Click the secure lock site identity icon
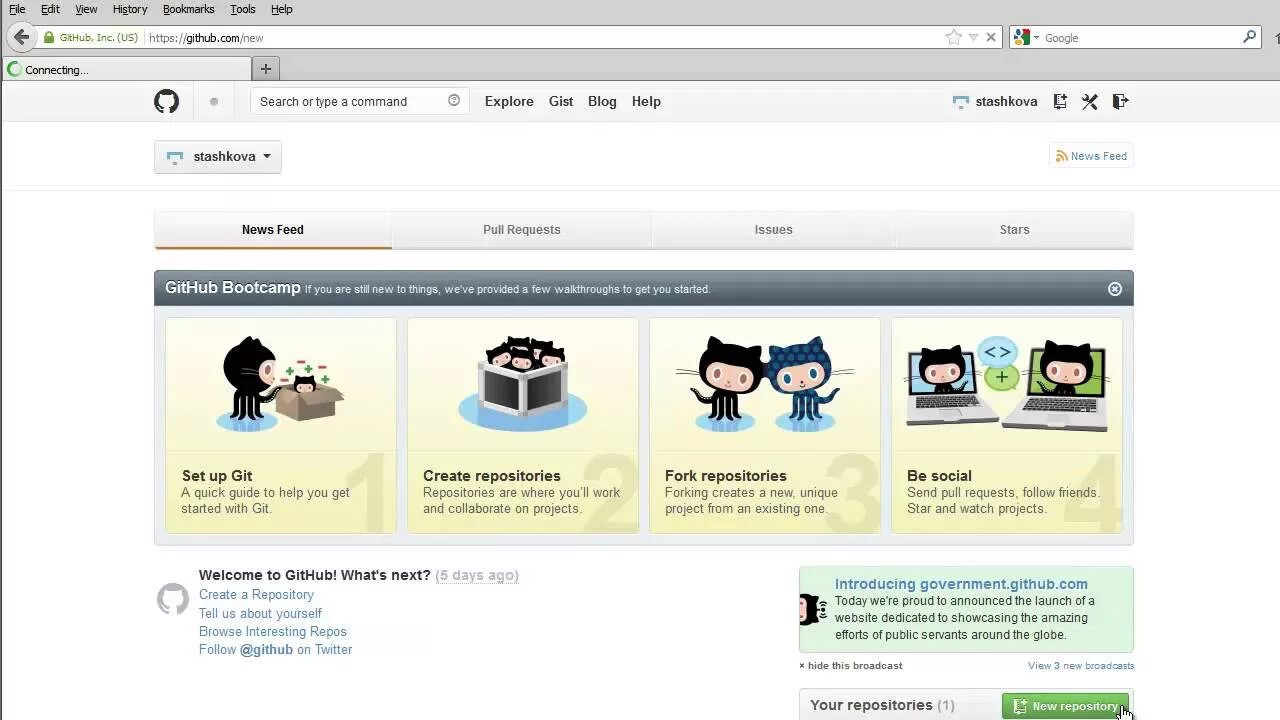Screen dimensions: 1280x720 tap(49, 37)
